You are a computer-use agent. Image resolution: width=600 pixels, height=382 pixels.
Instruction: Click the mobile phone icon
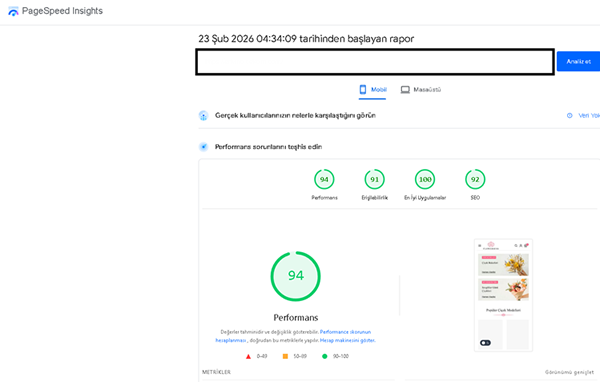[x=363, y=90]
